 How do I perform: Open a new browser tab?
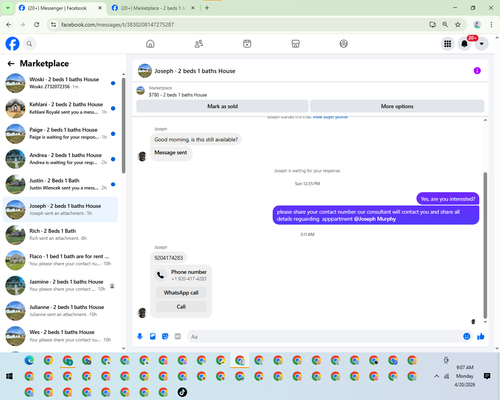click(x=207, y=8)
